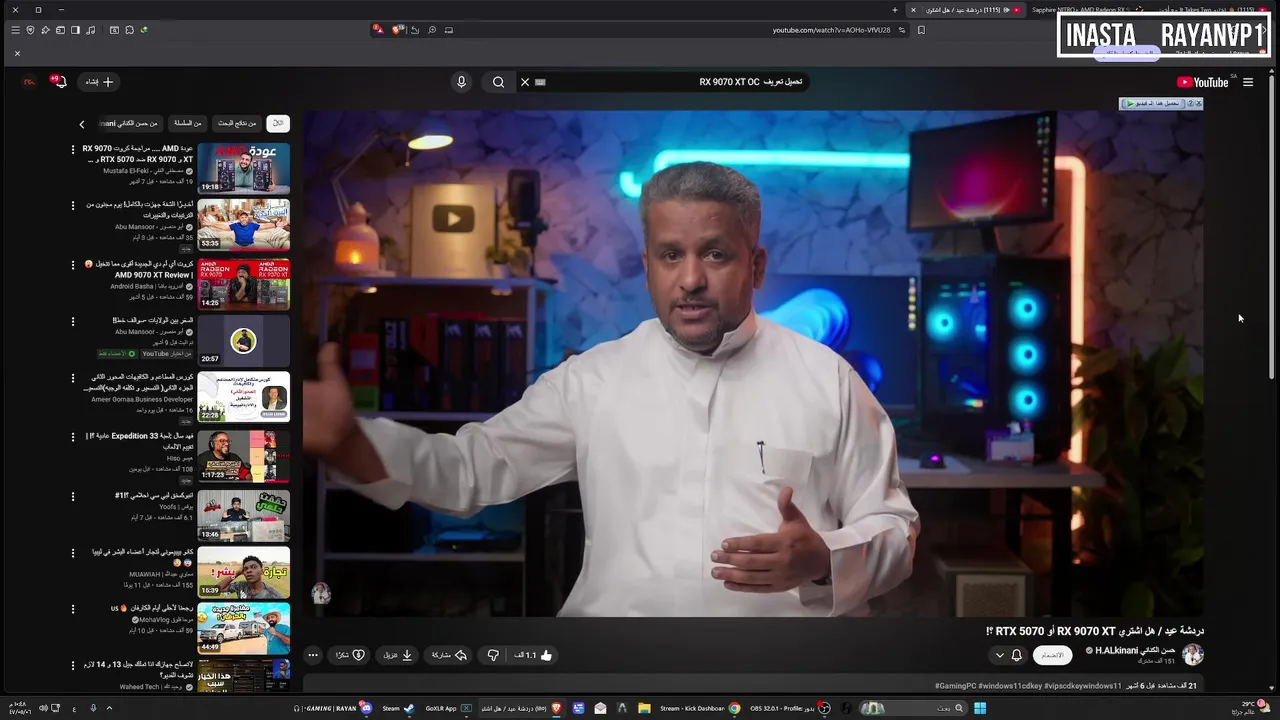Click the YouTube URL address field
Image resolution: width=1280 pixels, height=720 pixels.
coord(831,30)
